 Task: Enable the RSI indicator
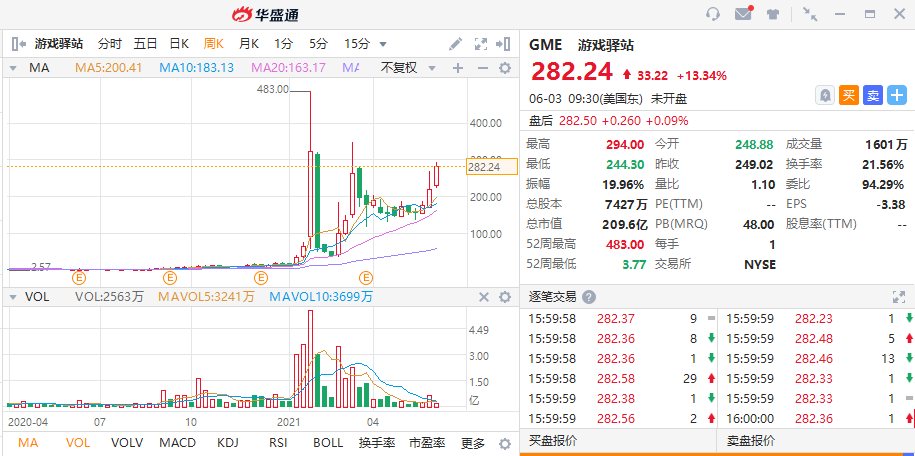[x=278, y=443]
